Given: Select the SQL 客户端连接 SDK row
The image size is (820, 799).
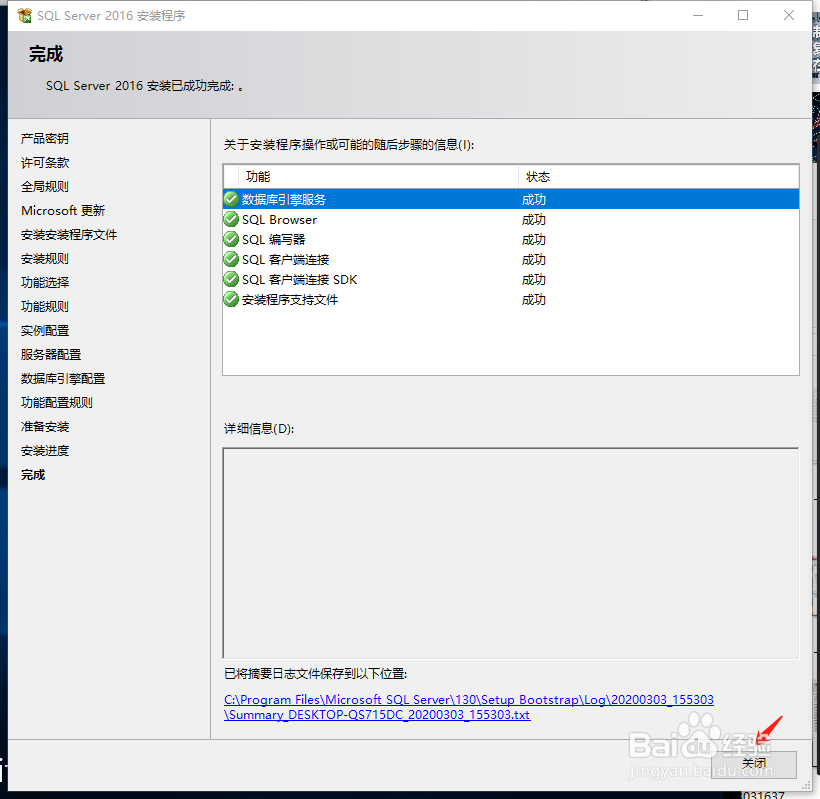Looking at the screenshot, I should 511,279.
